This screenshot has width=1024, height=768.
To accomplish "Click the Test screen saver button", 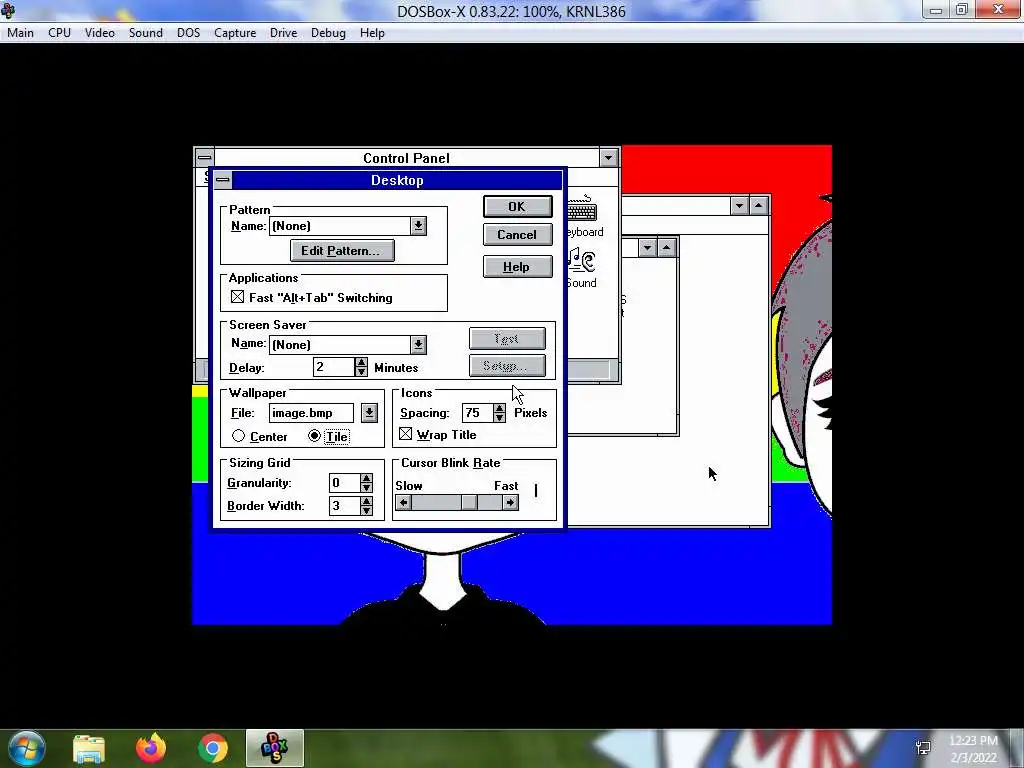I will coord(507,338).
